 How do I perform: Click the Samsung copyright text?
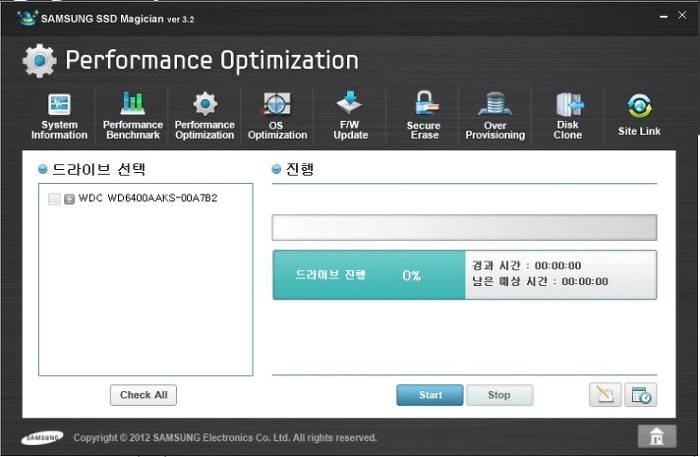(225, 438)
